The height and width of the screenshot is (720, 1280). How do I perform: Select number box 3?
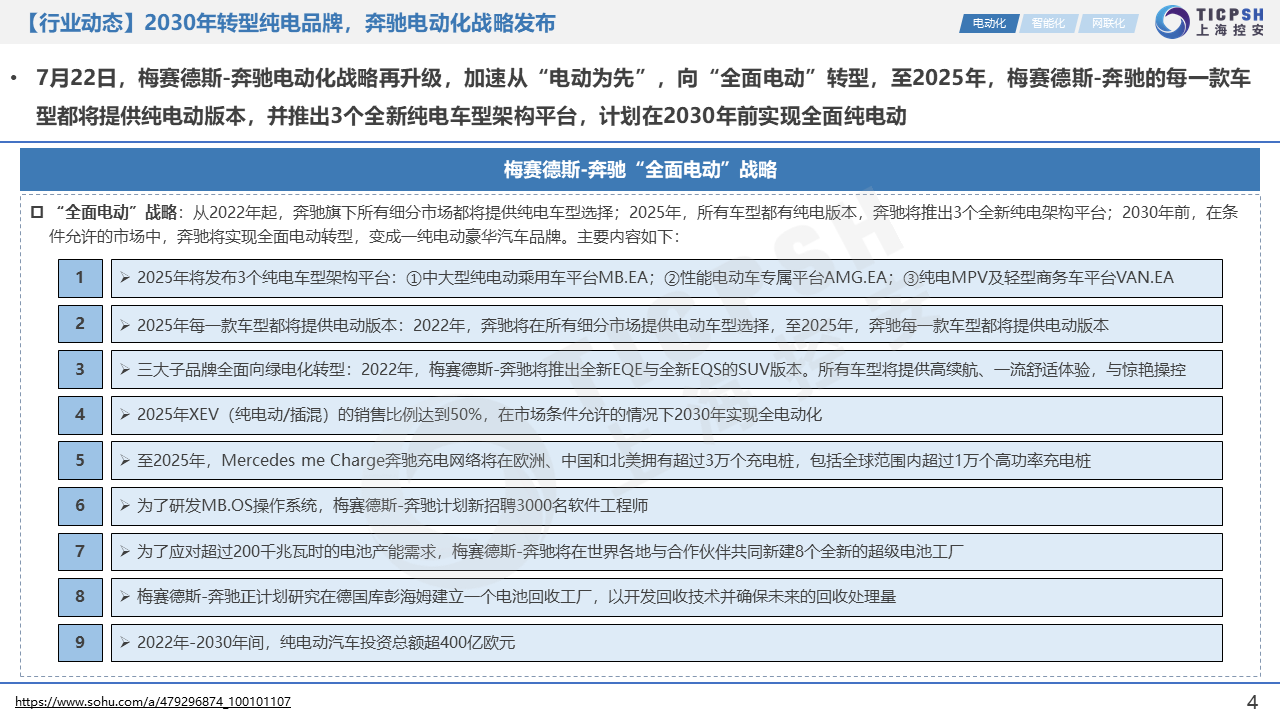[x=80, y=369]
